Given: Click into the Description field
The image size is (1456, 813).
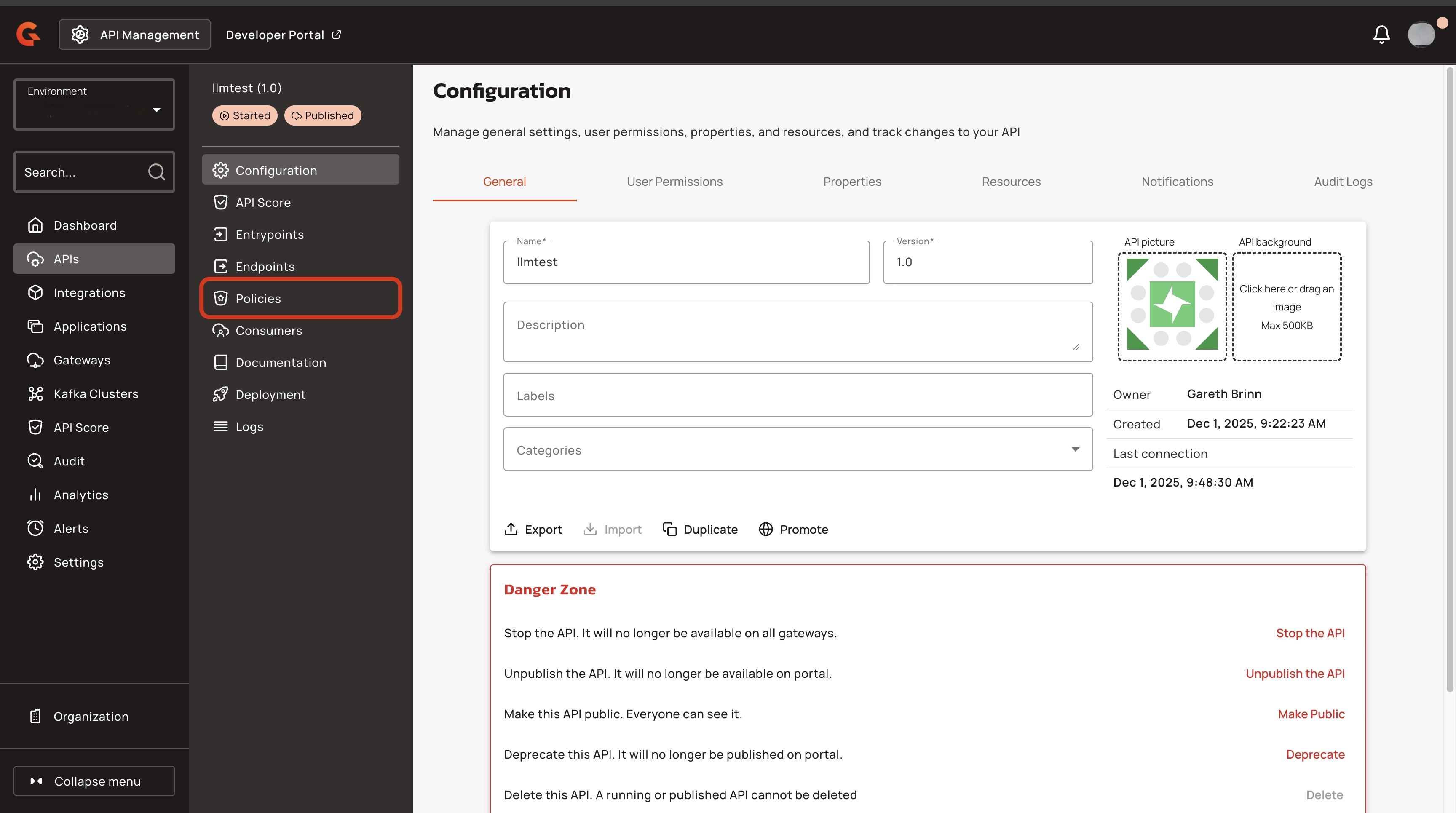Looking at the screenshot, I should [x=798, y=332].
